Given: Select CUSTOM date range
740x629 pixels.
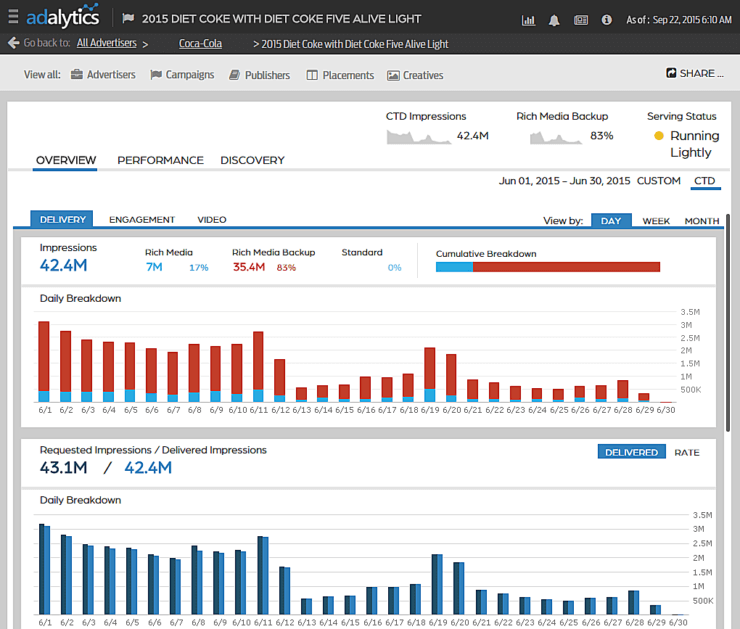Looking at the screenshot, I should click(658, 181).
